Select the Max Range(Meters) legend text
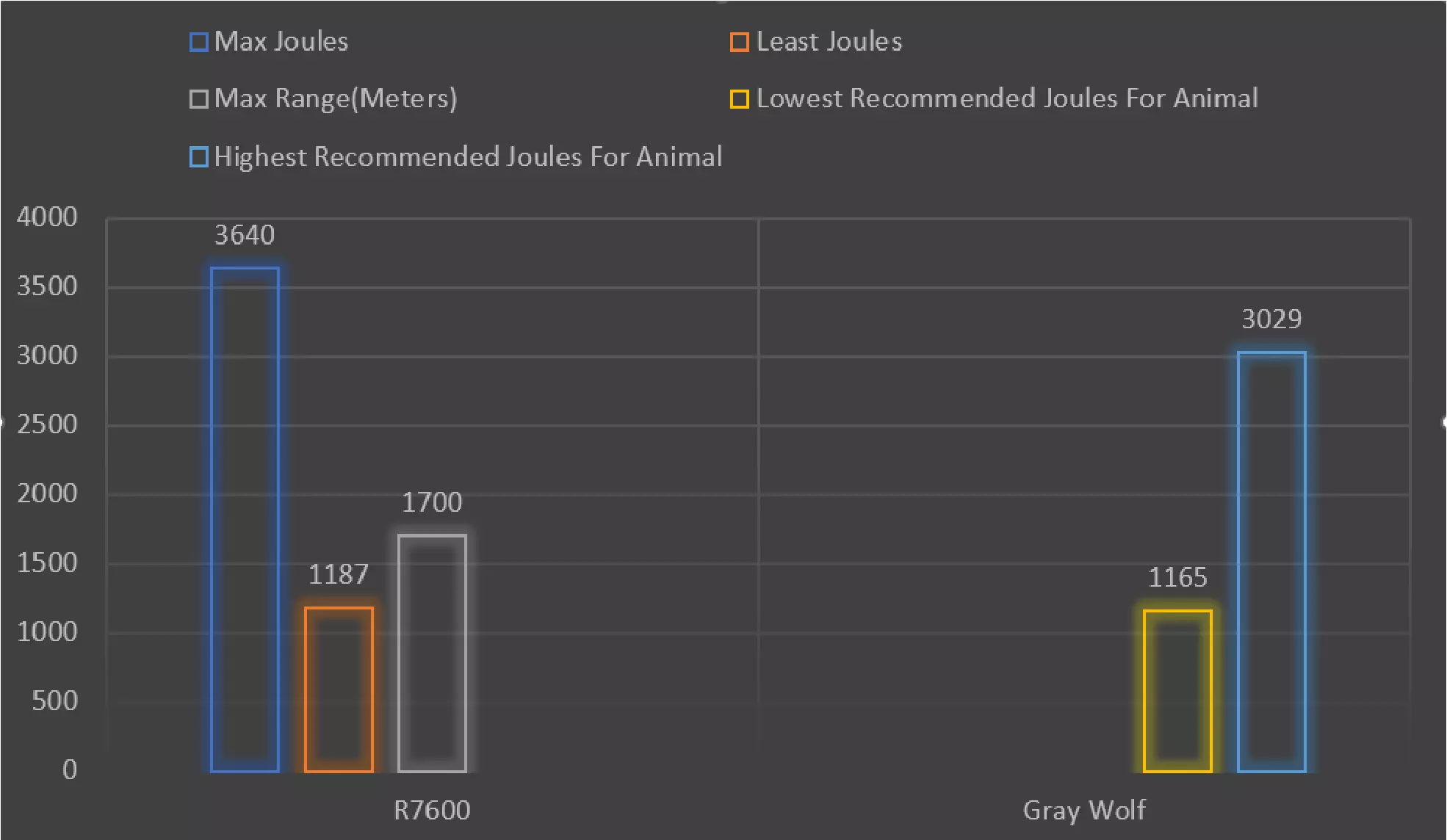Viewport: 1447px width, 840px height. (x=336, y=99)
